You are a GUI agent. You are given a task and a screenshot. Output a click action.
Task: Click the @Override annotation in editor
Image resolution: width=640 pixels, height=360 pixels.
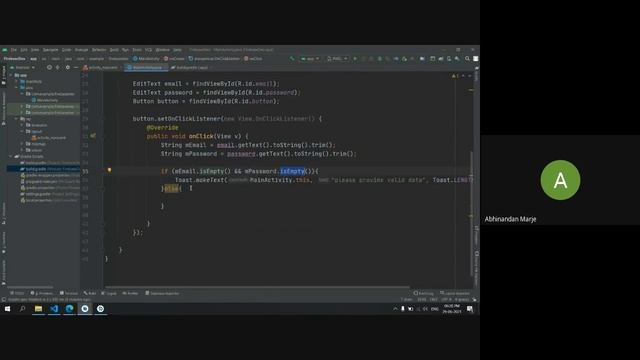coord(162,127)
